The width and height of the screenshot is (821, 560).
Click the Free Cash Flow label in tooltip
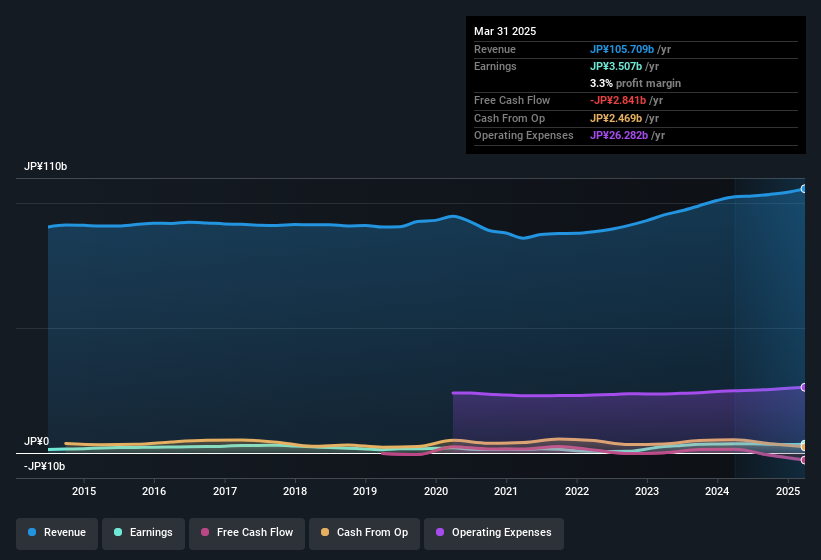pos(512,100)
